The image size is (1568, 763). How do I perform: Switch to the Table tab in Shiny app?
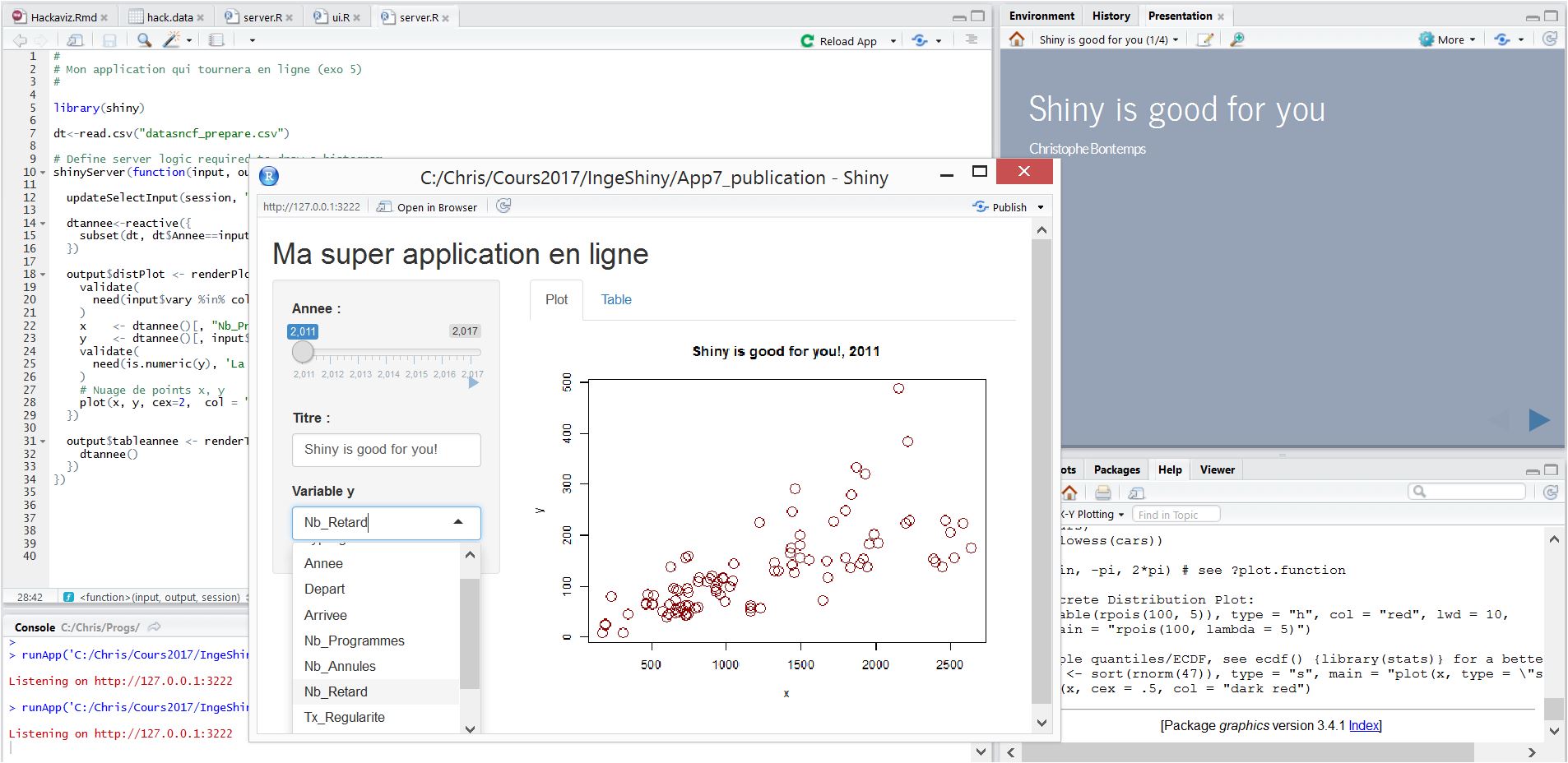[x=616, y=300]
